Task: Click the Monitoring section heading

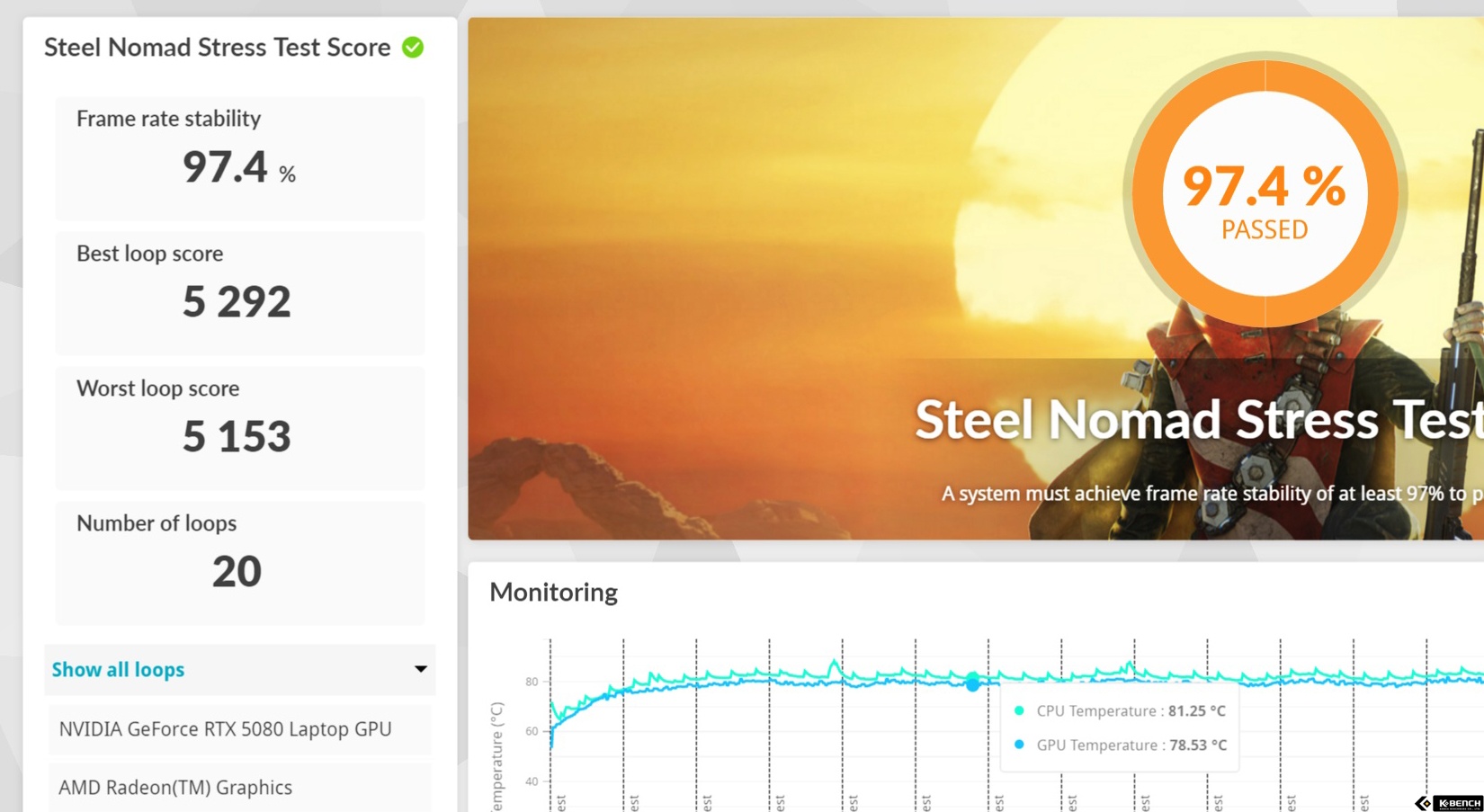Action: pyautogui.click(x=553, y=592)
